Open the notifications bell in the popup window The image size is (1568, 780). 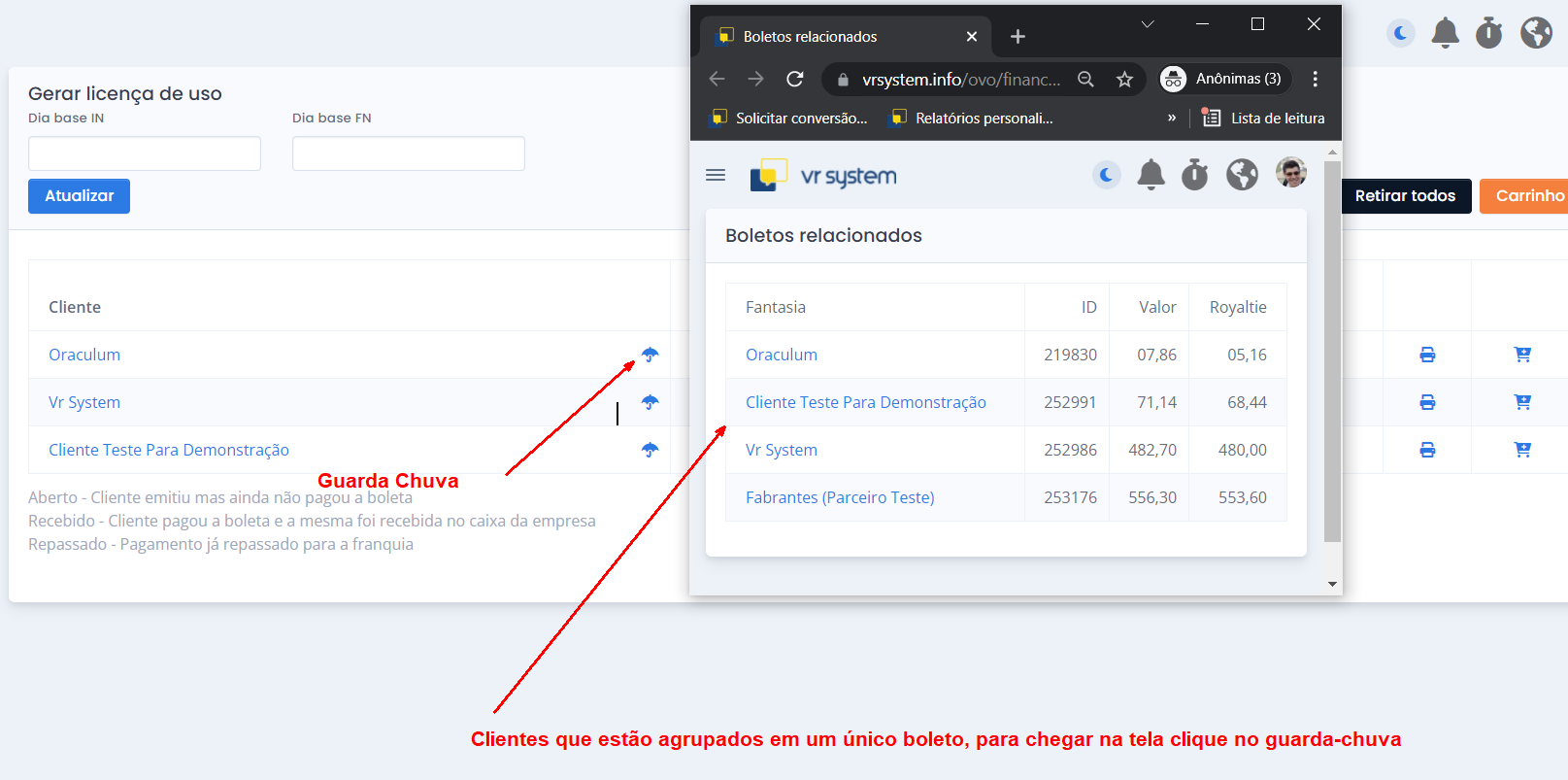click(1151, 175)
